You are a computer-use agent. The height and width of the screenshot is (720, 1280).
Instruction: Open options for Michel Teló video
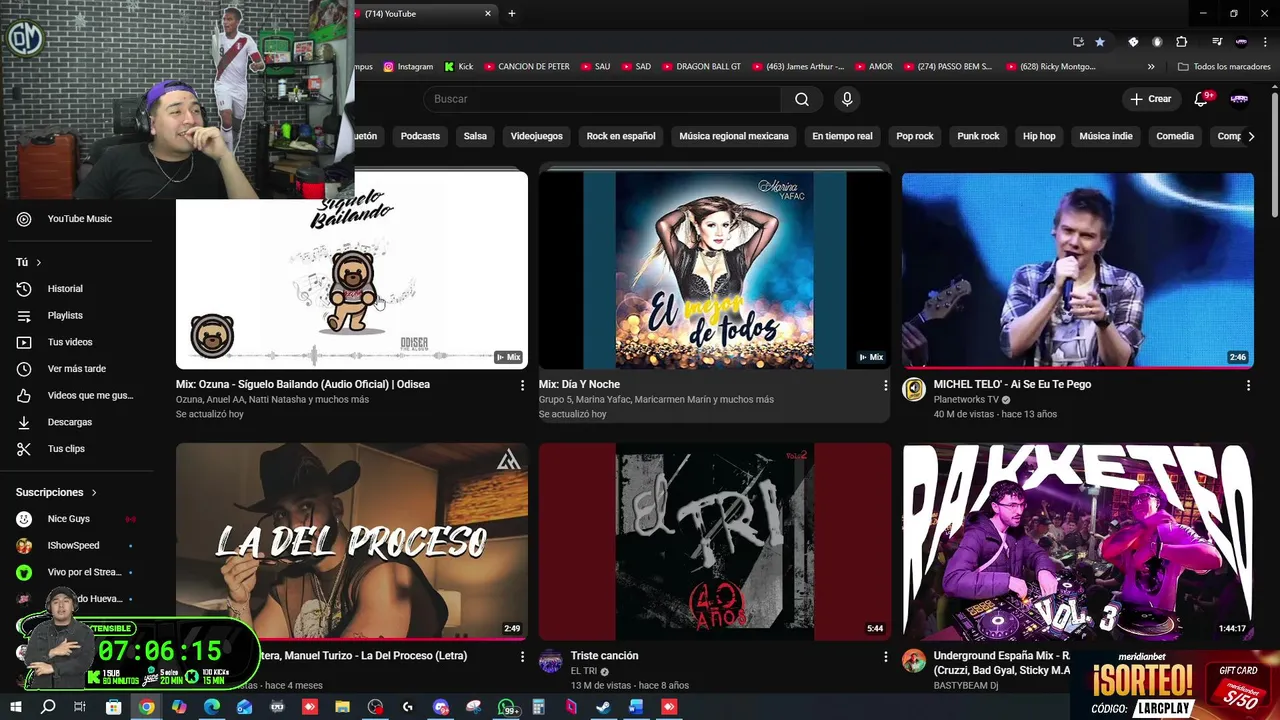(x=1248, y=385)
